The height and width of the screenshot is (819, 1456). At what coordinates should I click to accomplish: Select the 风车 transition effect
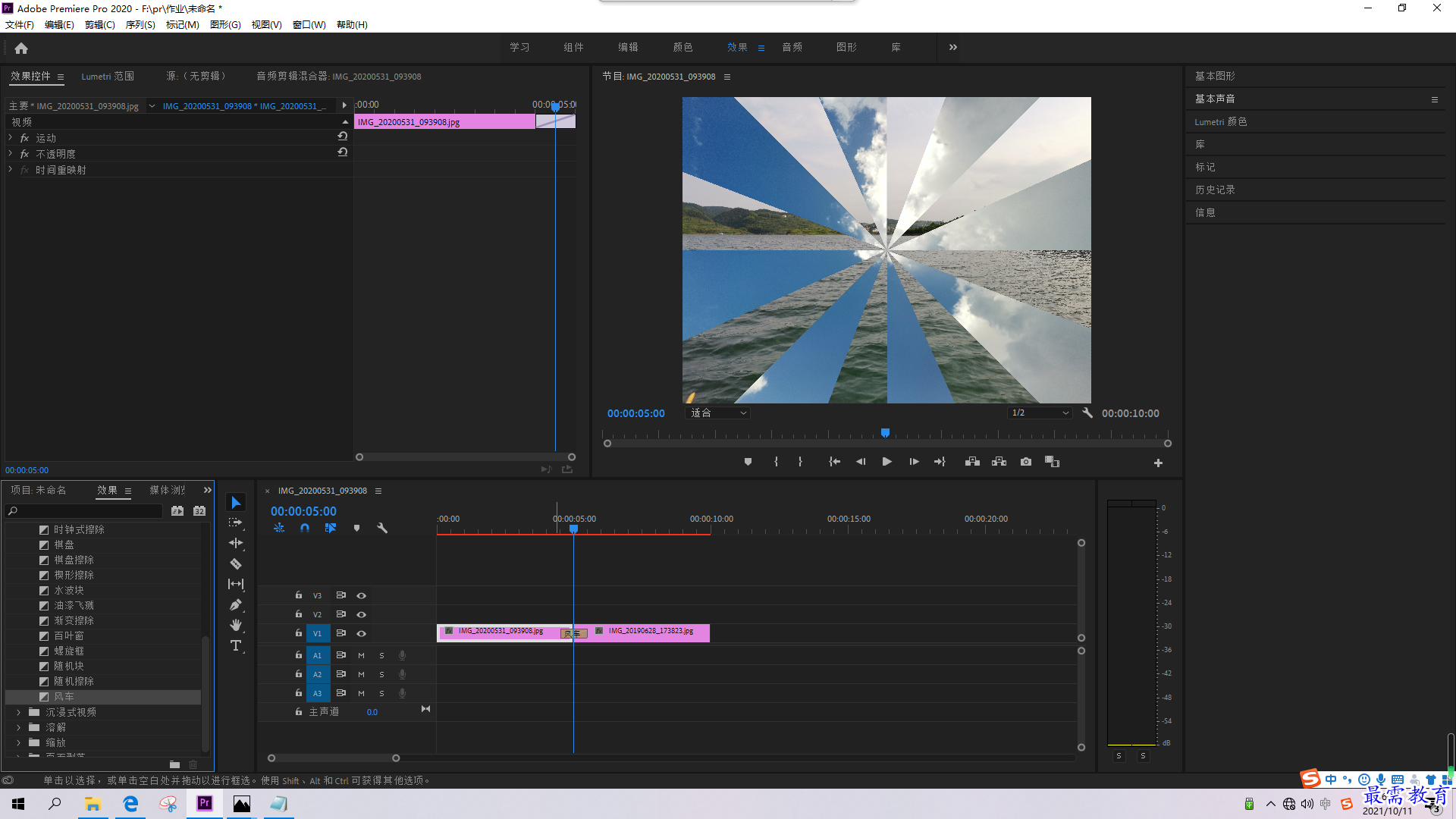pos(102,697)
